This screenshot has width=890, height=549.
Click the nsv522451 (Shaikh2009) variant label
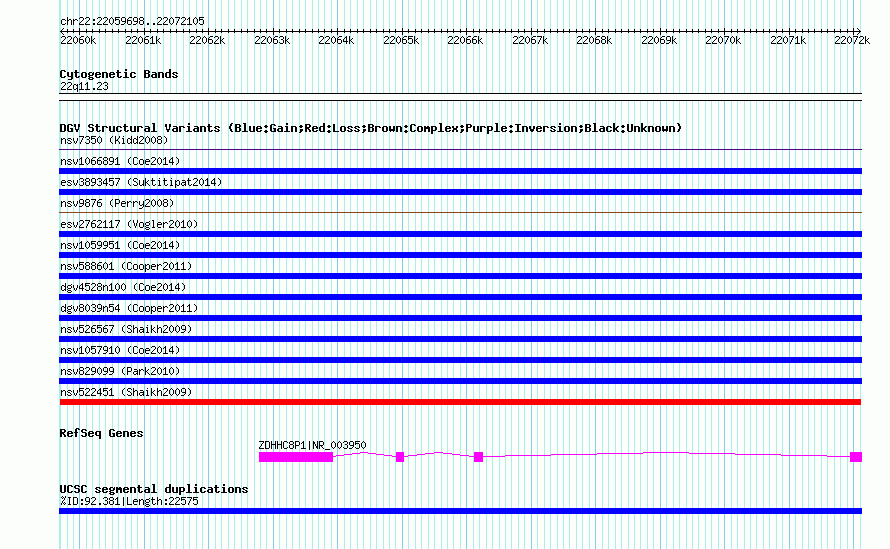126,392
